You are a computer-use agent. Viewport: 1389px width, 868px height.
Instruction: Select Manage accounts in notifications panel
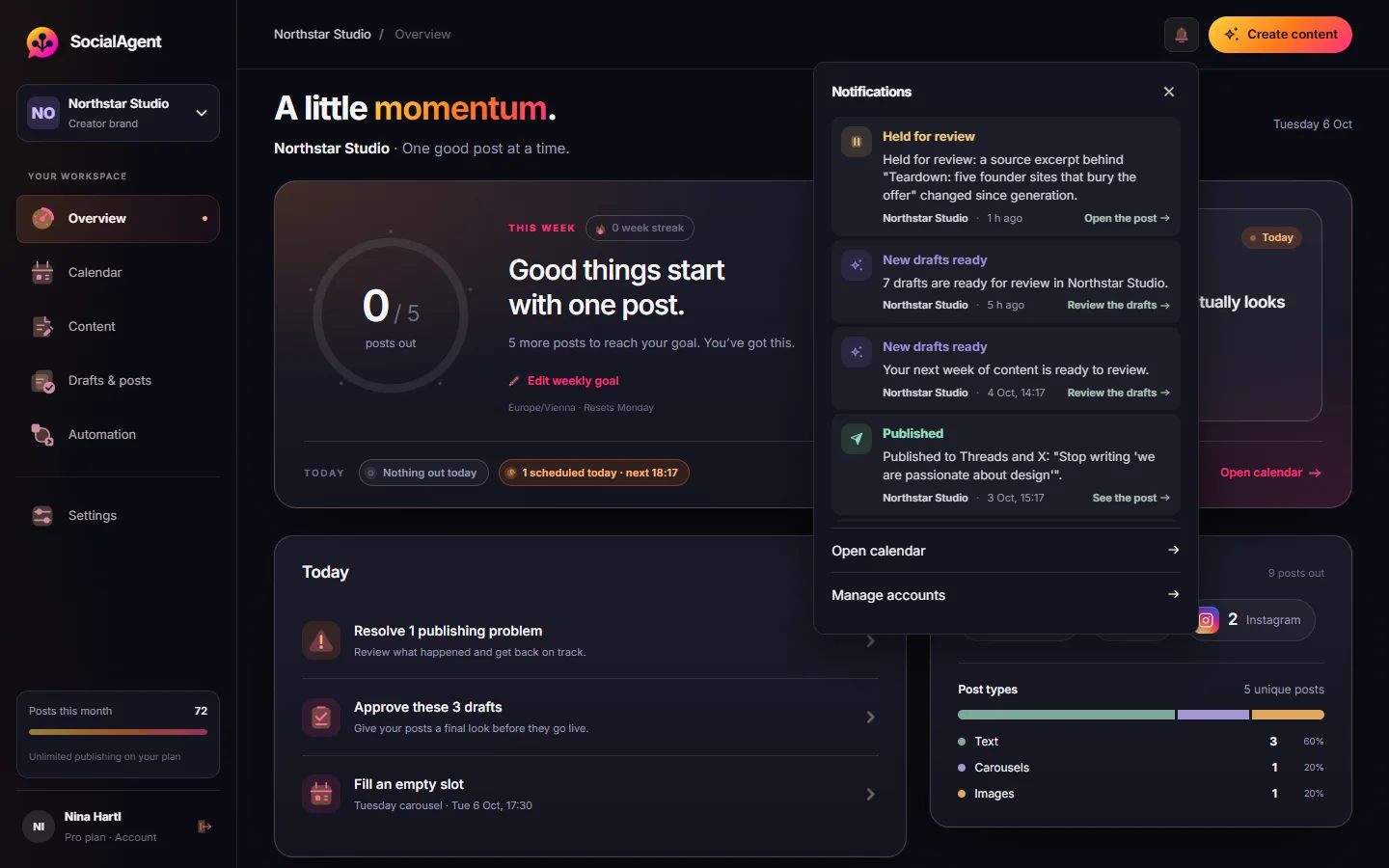click(1005, 595)
